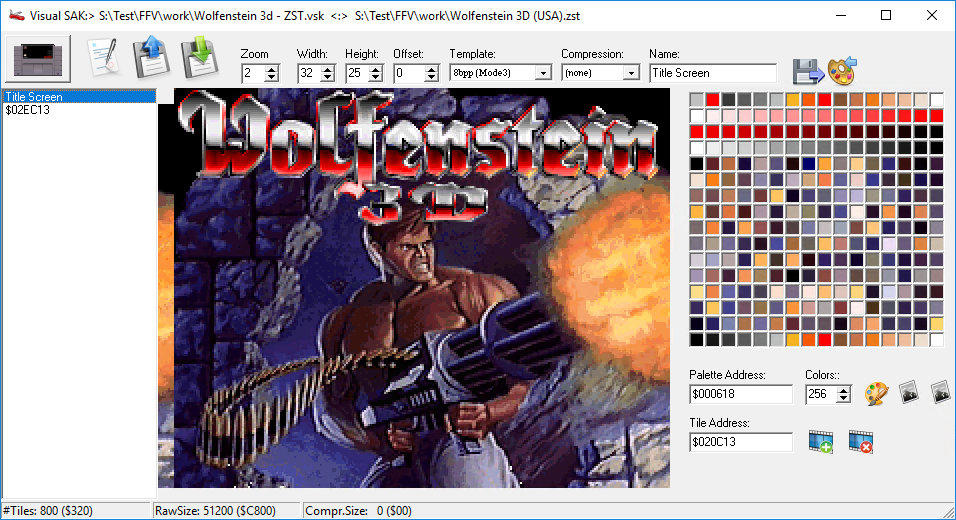Viewport: 956px width, 520px height.
Task: Decrease Width using its down arrow
Action: [x=328, y=77]
